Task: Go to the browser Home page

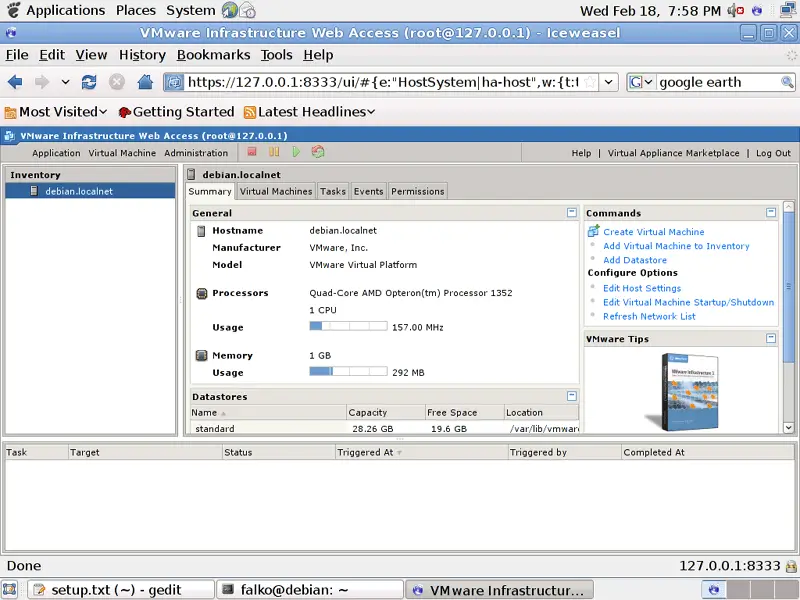Action: click(x=145, y=82)
